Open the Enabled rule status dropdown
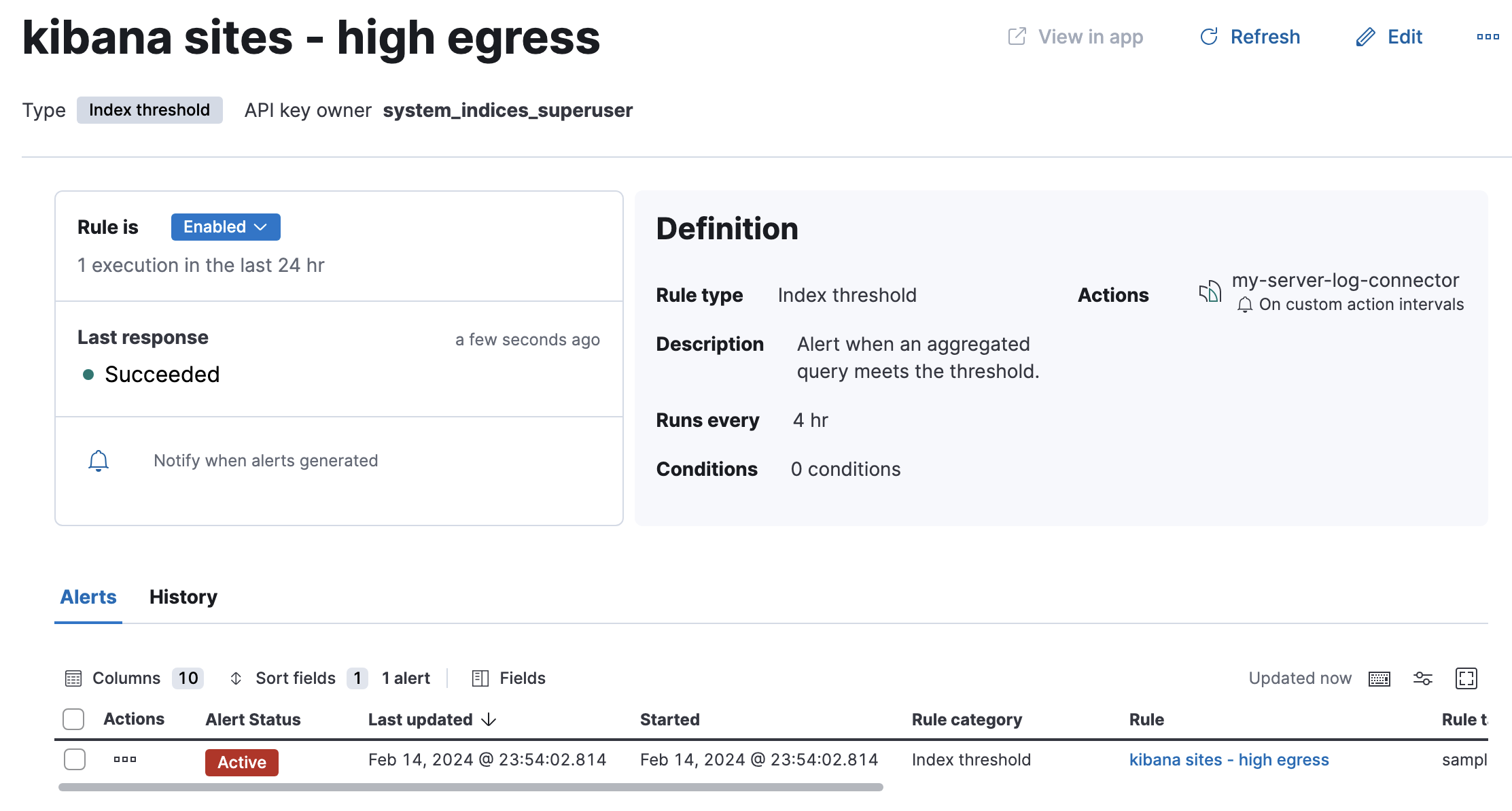This screenshot has width=1512, height=811. pos(225,227)
